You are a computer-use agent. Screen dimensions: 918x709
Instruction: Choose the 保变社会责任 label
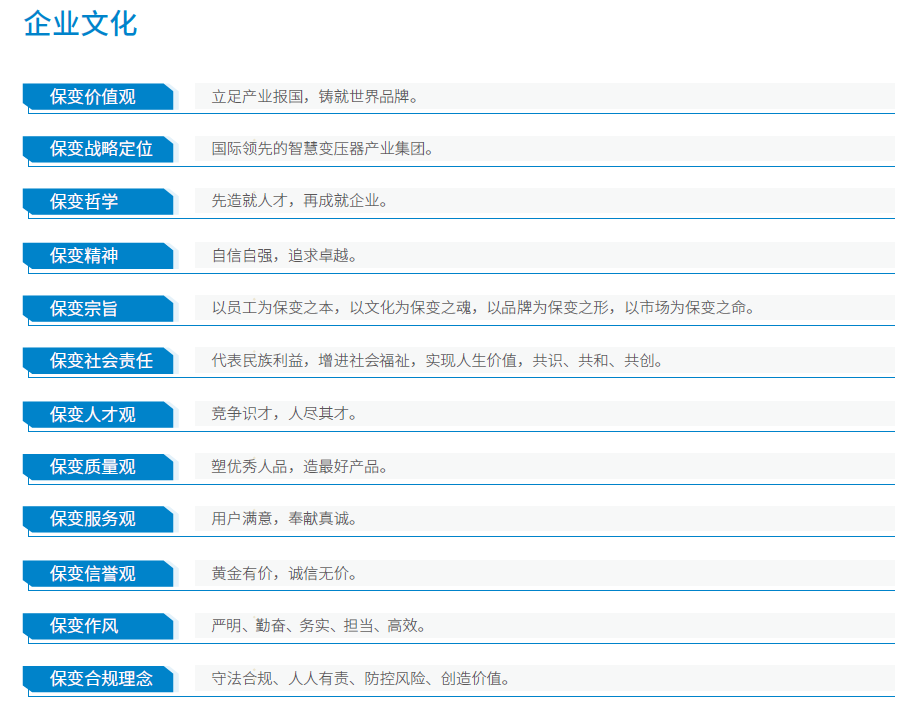101,361
